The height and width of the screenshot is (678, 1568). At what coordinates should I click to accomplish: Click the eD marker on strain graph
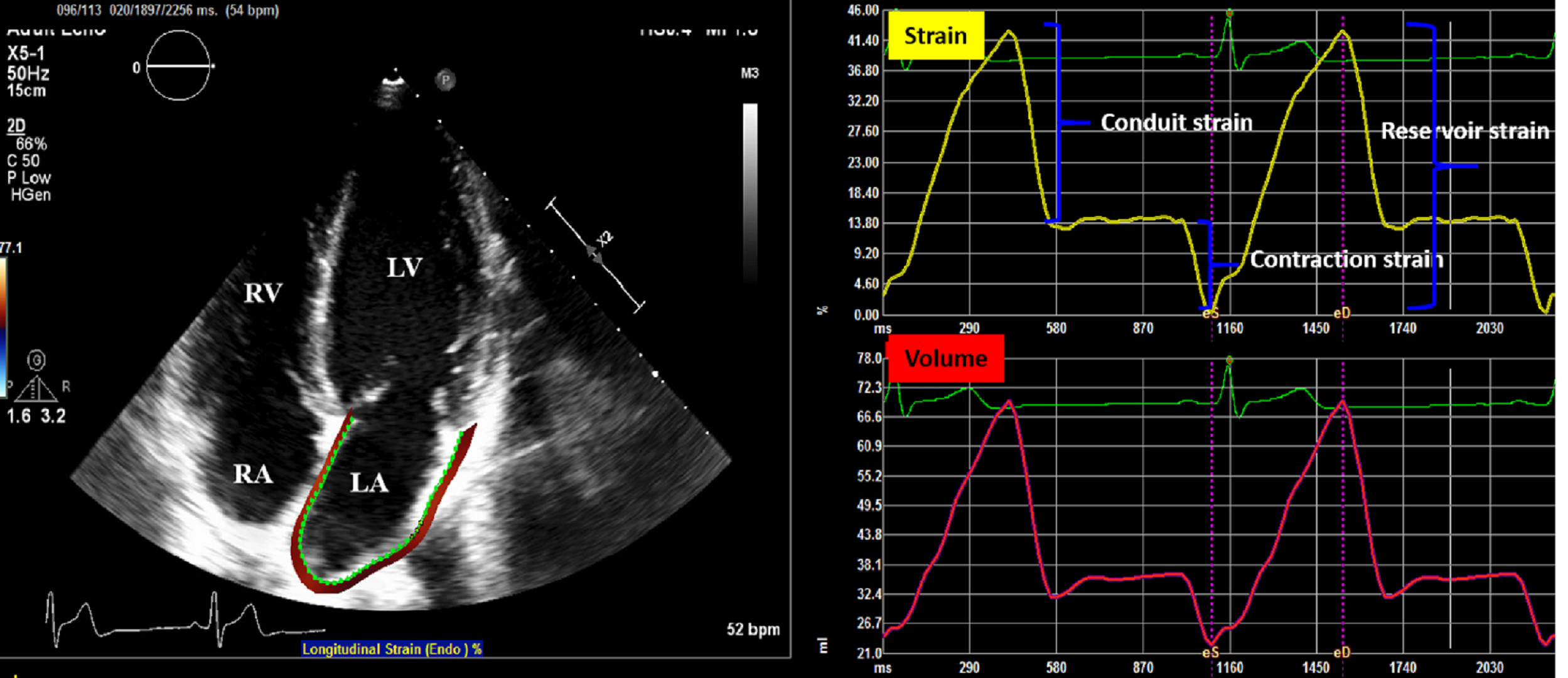coord(1341,313)
